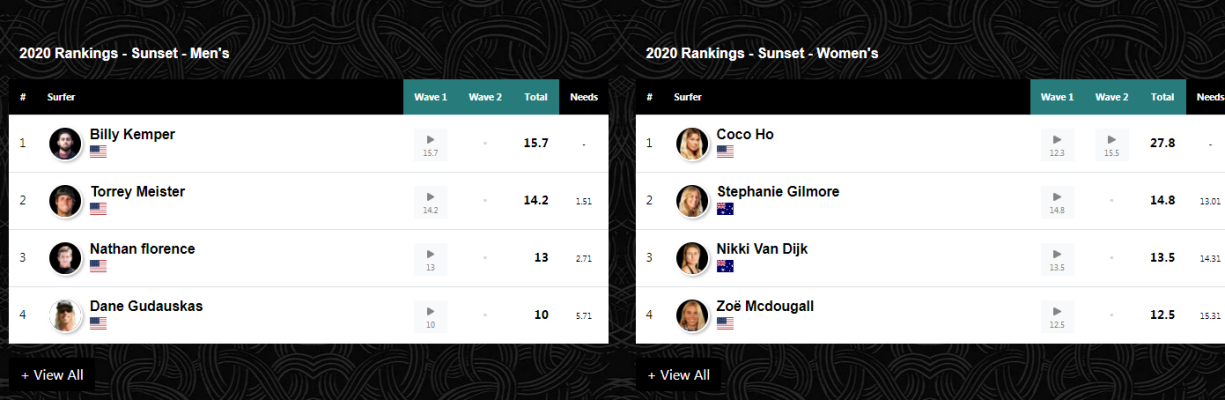Click Dane Gudauskas's avatar photo
This screenshot has width=1225, height=400.
pos(65,315)
